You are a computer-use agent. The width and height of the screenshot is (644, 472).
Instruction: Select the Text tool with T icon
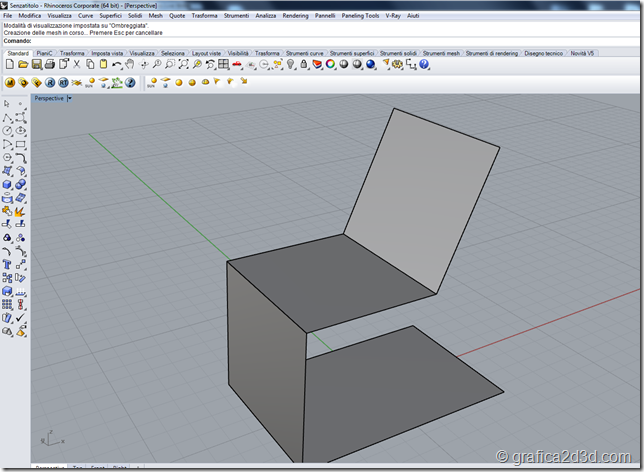click(x=7, y=264)
